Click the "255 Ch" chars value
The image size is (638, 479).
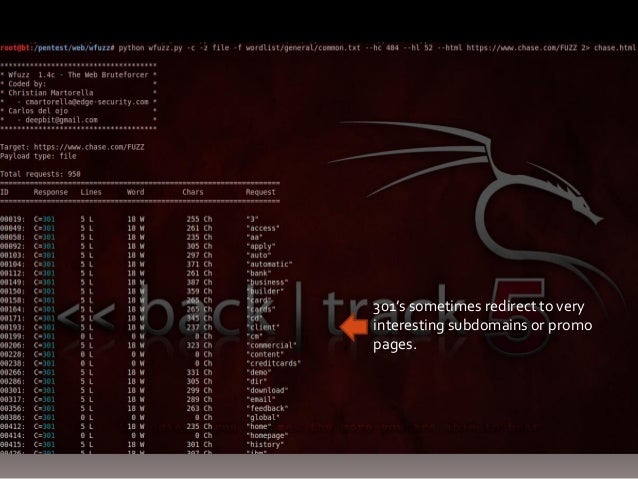(x=199, y=219)
